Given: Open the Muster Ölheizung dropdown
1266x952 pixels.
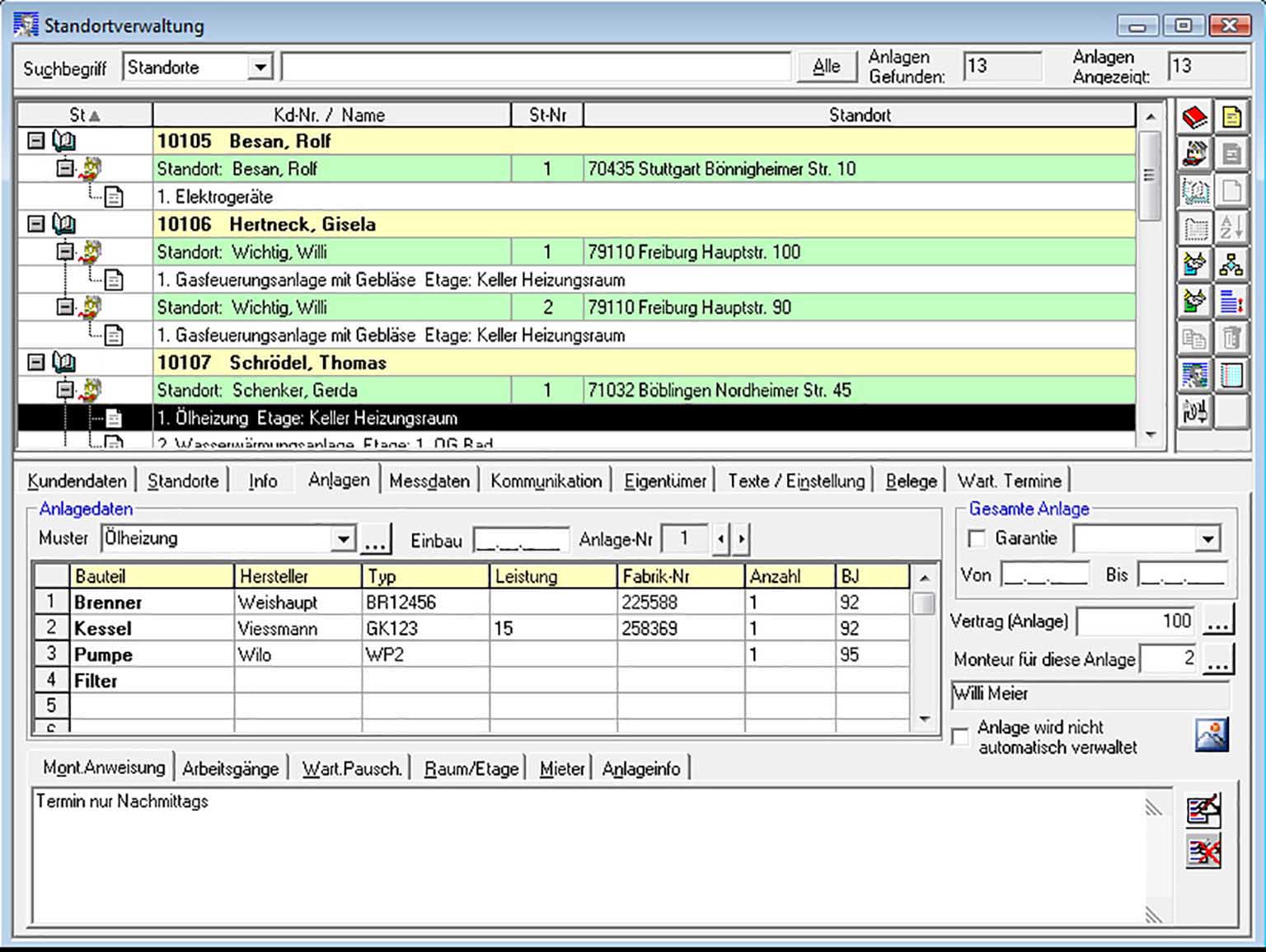Looking at the screenshot, I should [x=343, y=539].
